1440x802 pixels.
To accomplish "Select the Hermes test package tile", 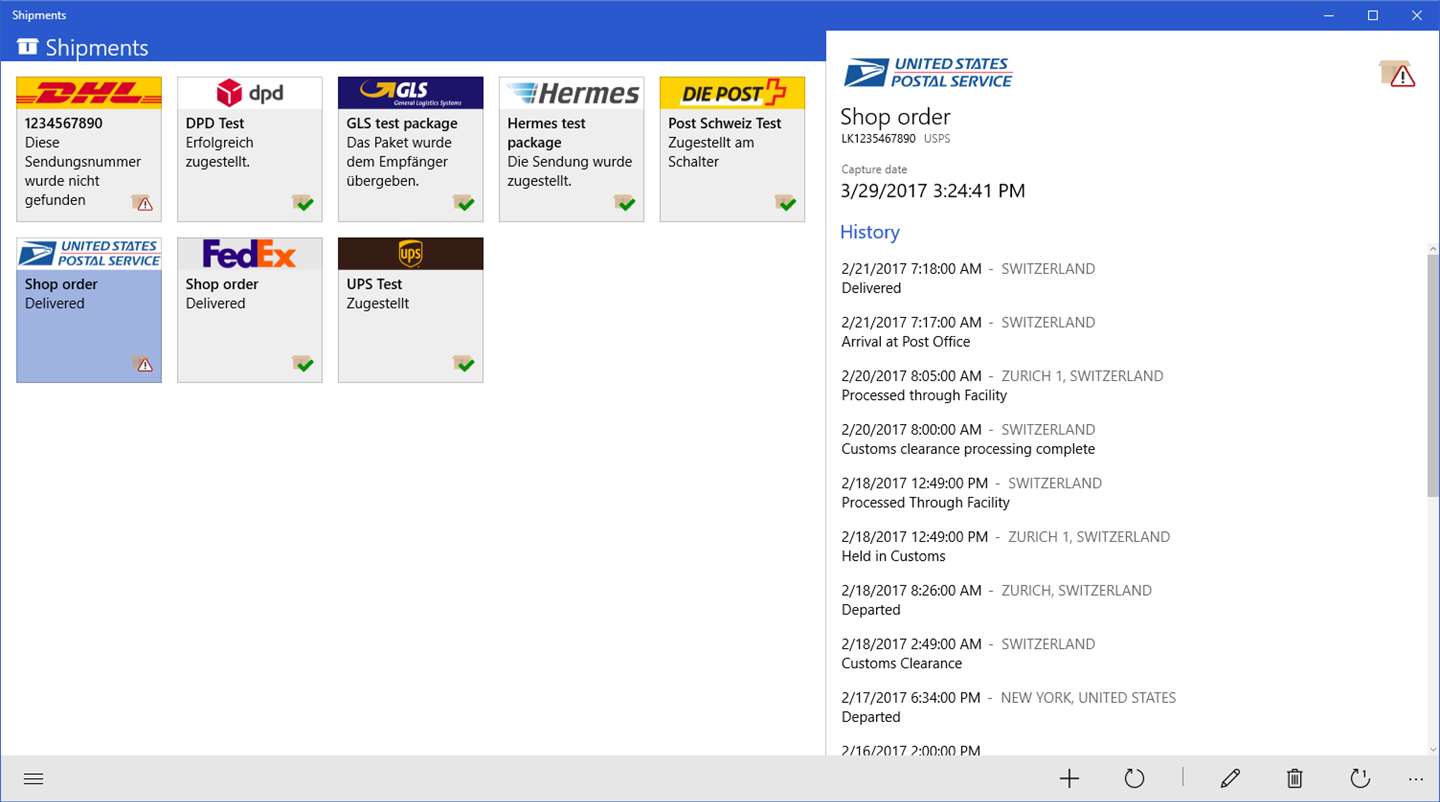I will 572,149.
